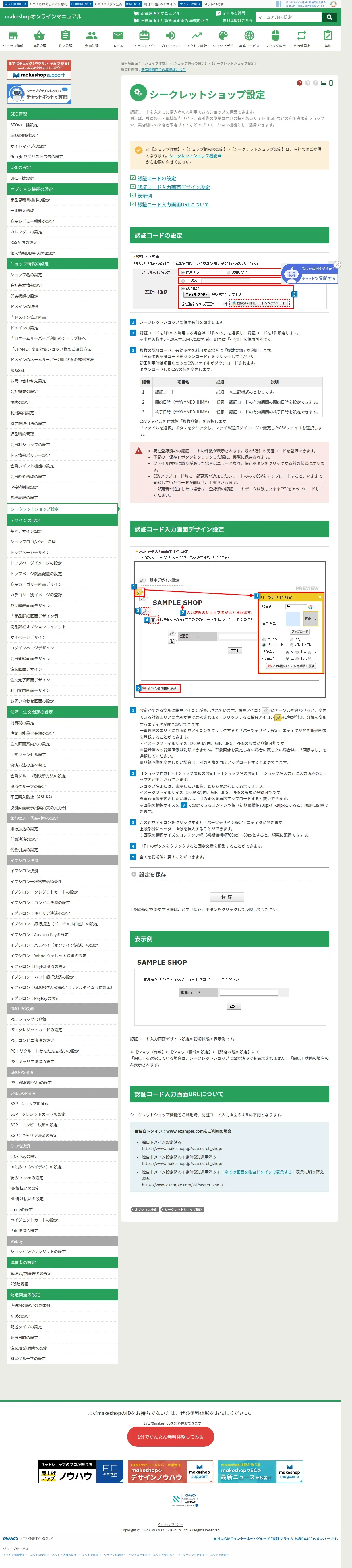Image resolution: width=352 pixels, height=1568 pixels.
Task: Open イプシロン：PayPay の設定 sidebar item
Action: click(62, 998)
